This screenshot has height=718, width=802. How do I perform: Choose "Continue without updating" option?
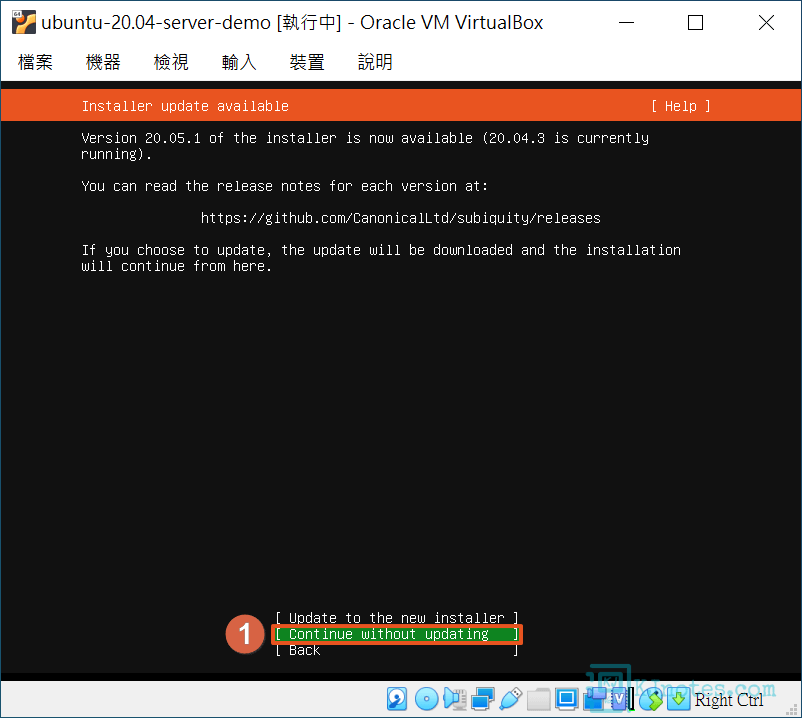(397, 634)
